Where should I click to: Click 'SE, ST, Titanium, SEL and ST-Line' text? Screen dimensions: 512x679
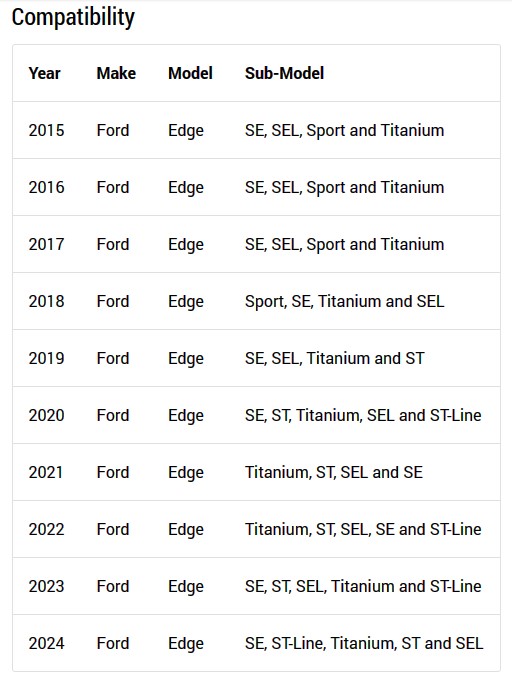[363, 416]
